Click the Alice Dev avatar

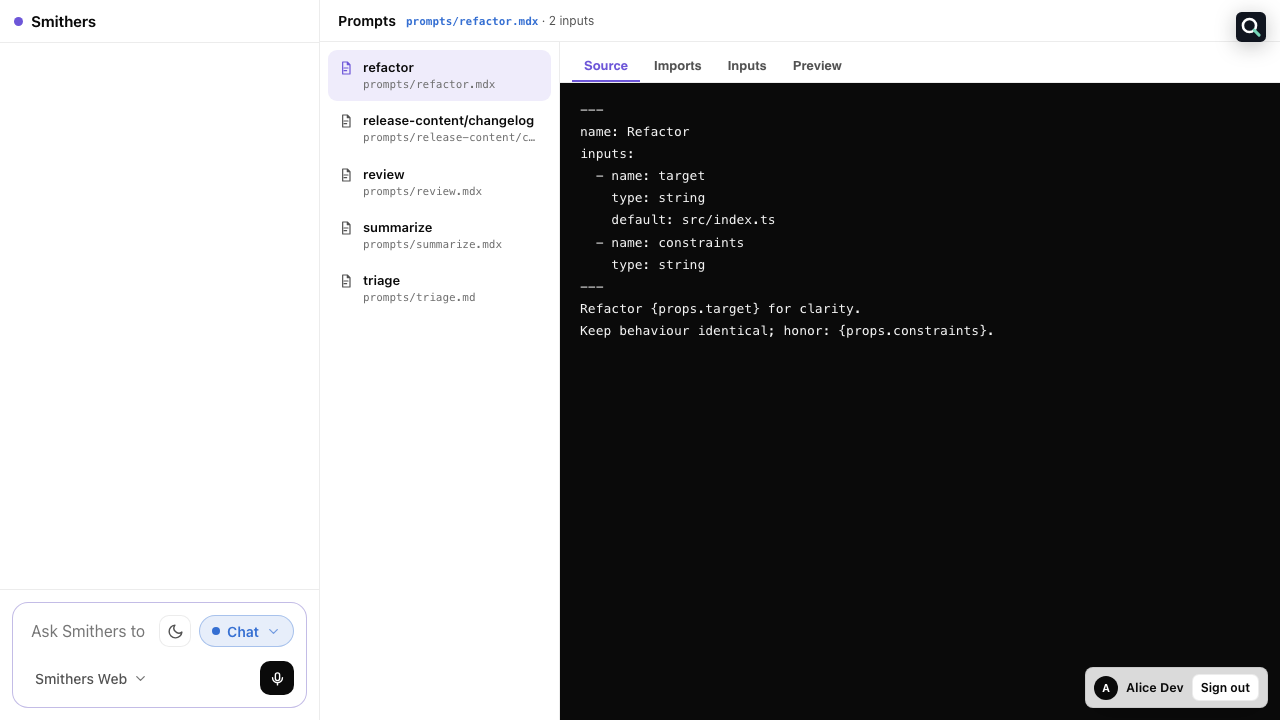click(x=1106, y=688)
